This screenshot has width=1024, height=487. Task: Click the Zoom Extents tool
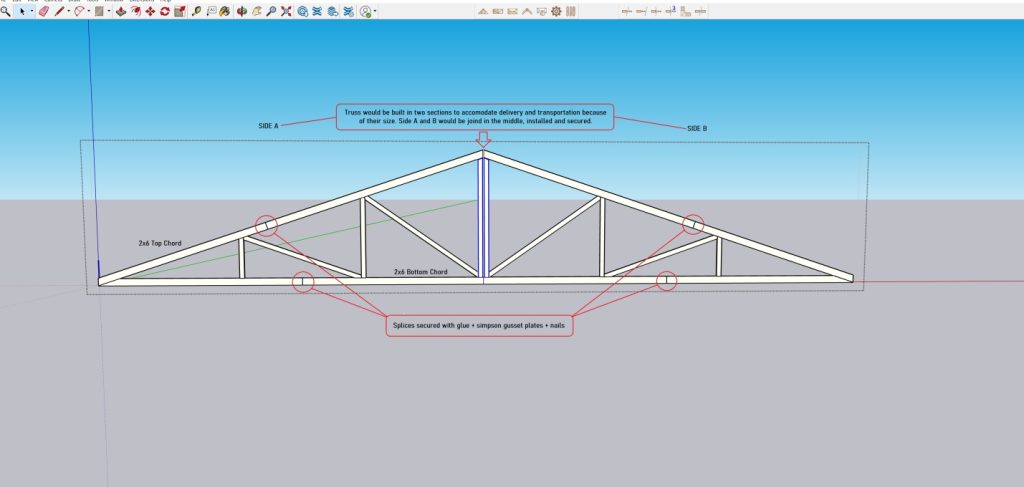[286, 11]
